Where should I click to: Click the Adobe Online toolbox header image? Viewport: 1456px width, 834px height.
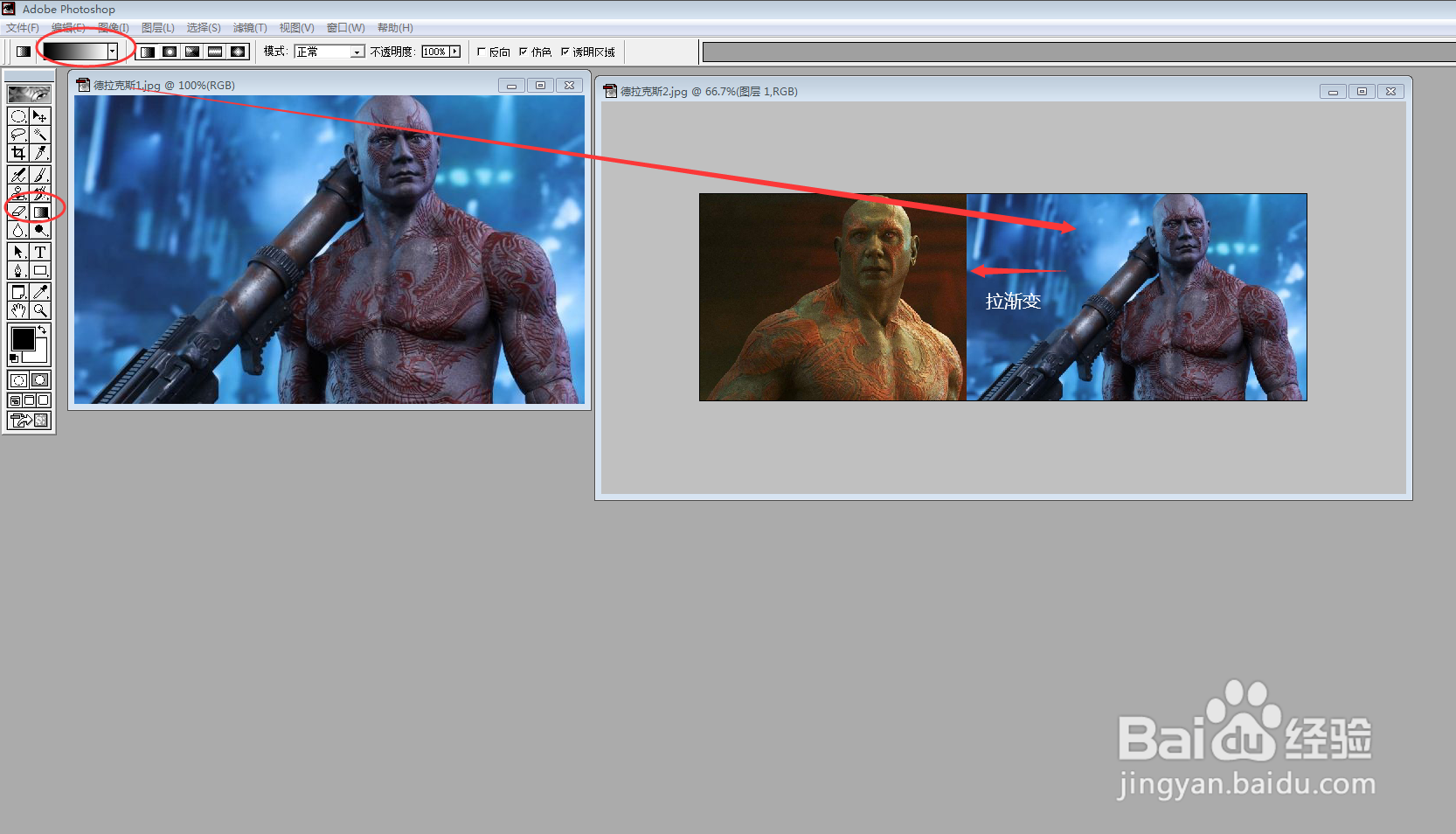pos(29,94)
